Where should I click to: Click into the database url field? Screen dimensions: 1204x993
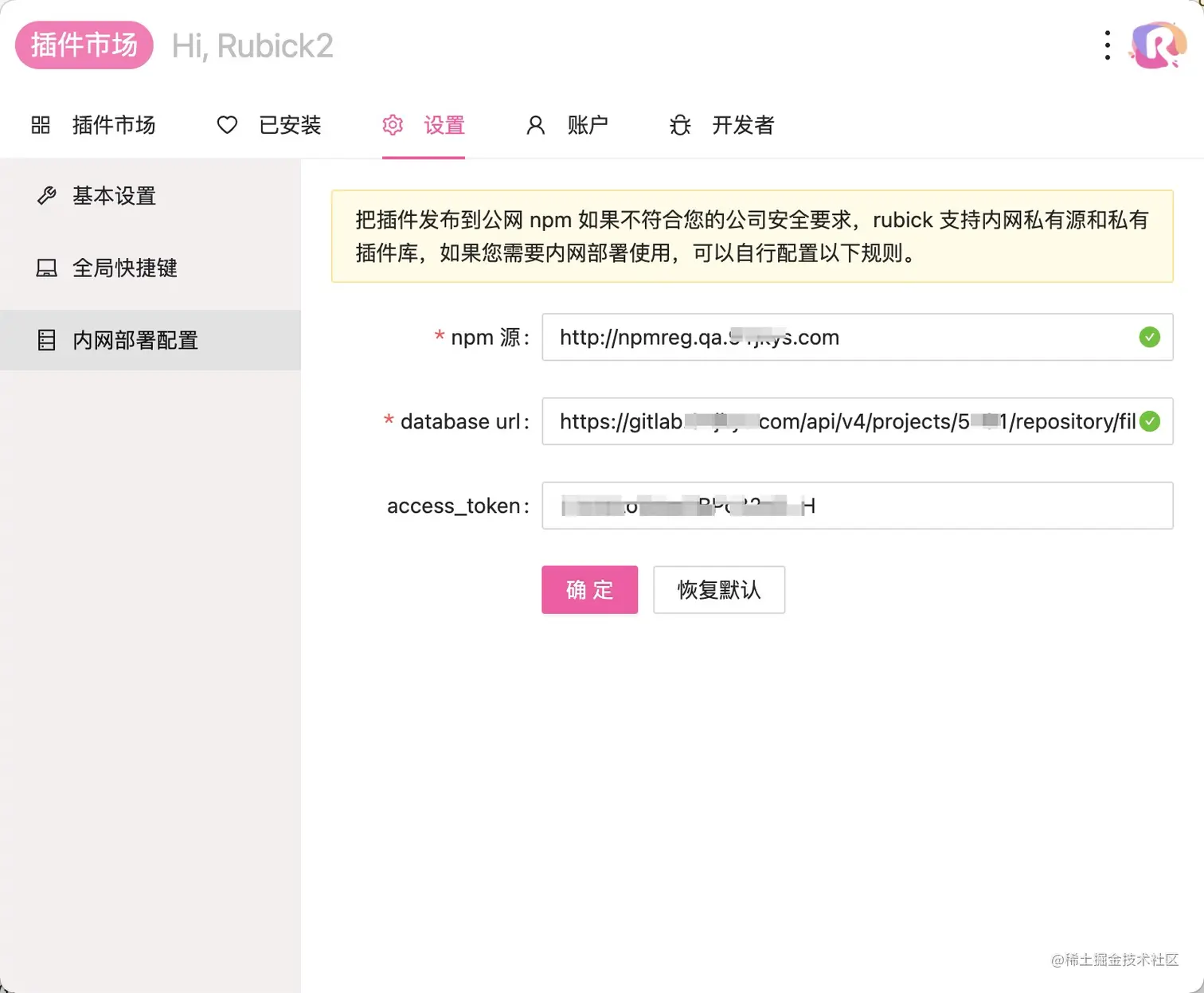(x=858, y=421)
